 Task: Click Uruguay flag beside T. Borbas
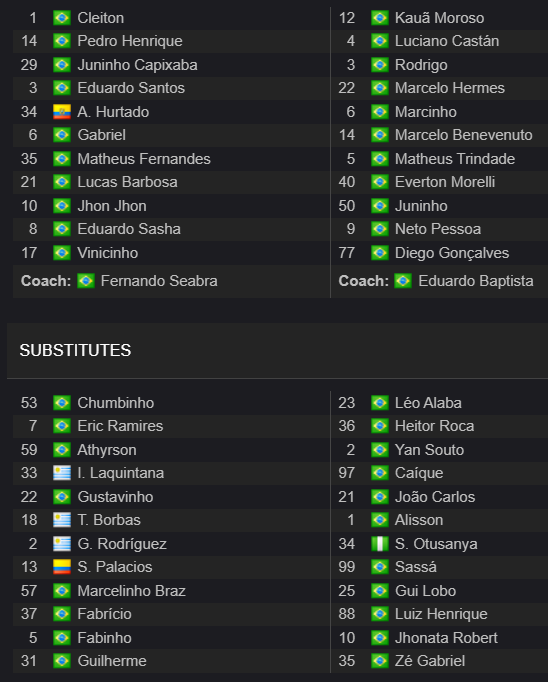click(x=62, y=520)
